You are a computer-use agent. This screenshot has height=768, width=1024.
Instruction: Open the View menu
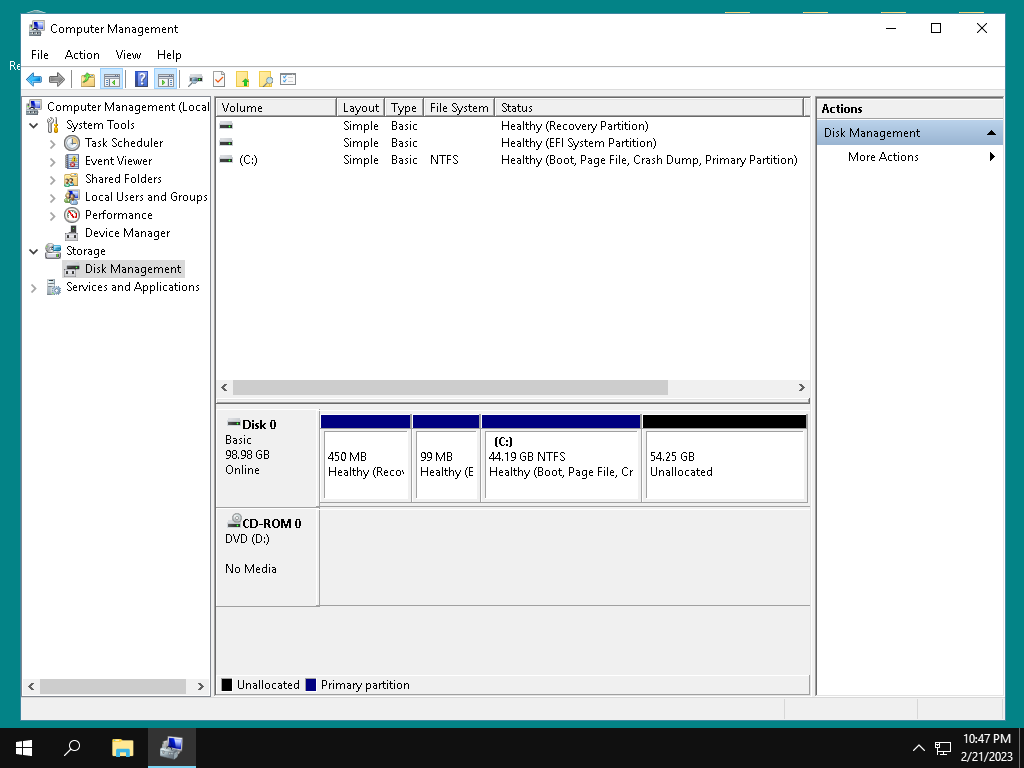(x=128, y=55)
